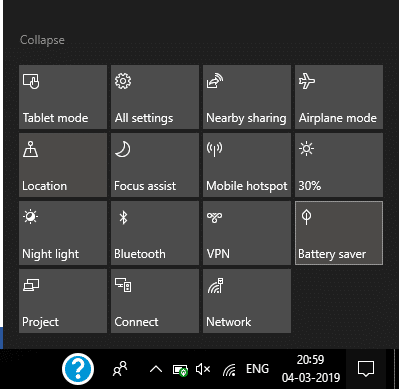Image resolution: width=399 pixels, height=389 pixels.
Task: Enable Airplane mode tile
Action: [339, 97]
